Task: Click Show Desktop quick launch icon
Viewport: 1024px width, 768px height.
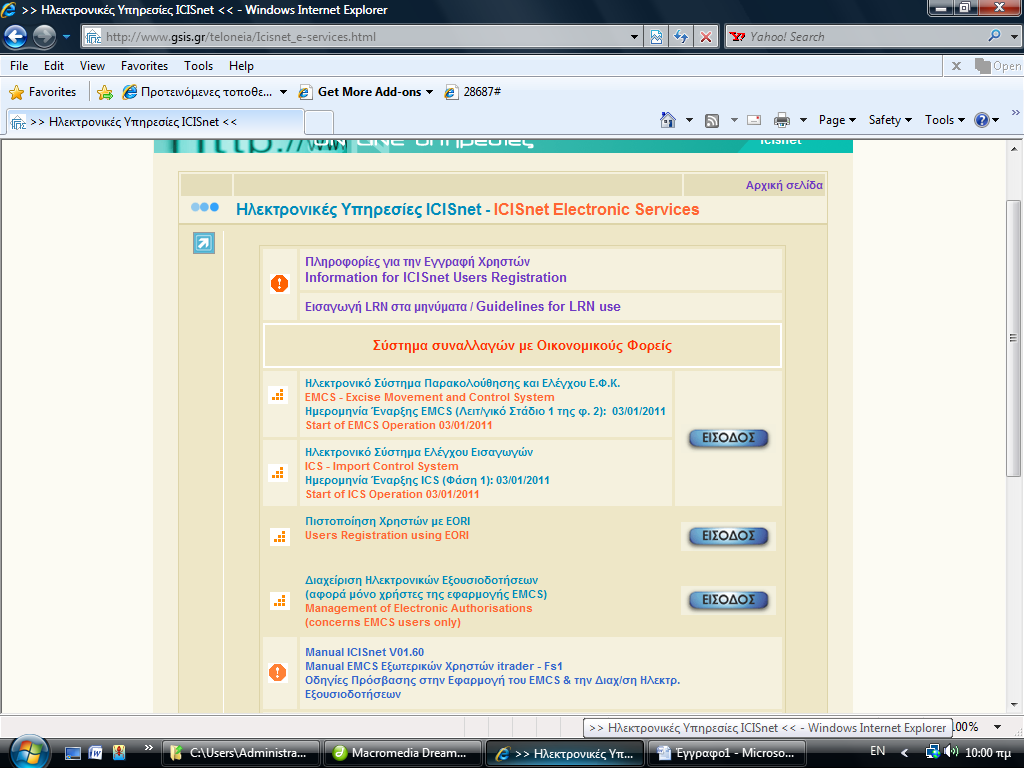Action: (72, 753)
